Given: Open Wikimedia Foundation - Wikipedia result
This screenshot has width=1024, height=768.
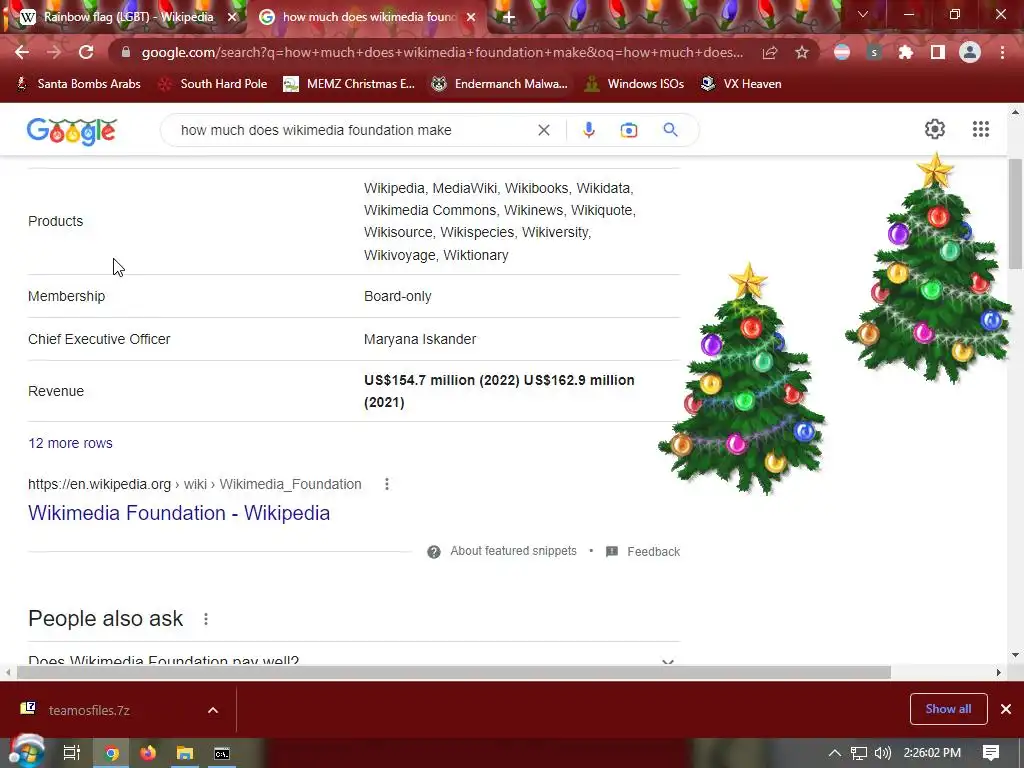Looking at the screenshot, I should coord(179,513).
